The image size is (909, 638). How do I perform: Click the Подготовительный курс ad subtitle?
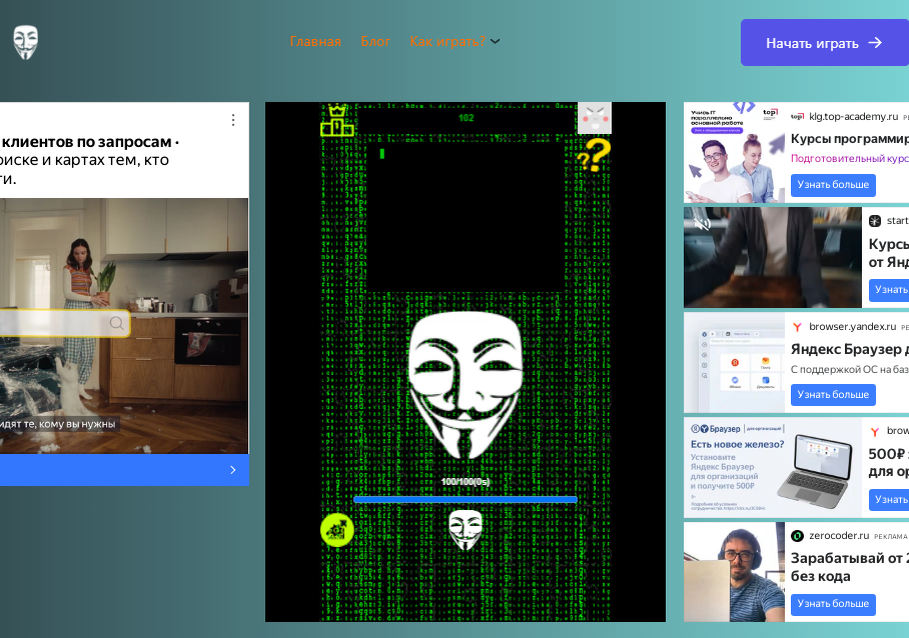click(x=849, y=159)
